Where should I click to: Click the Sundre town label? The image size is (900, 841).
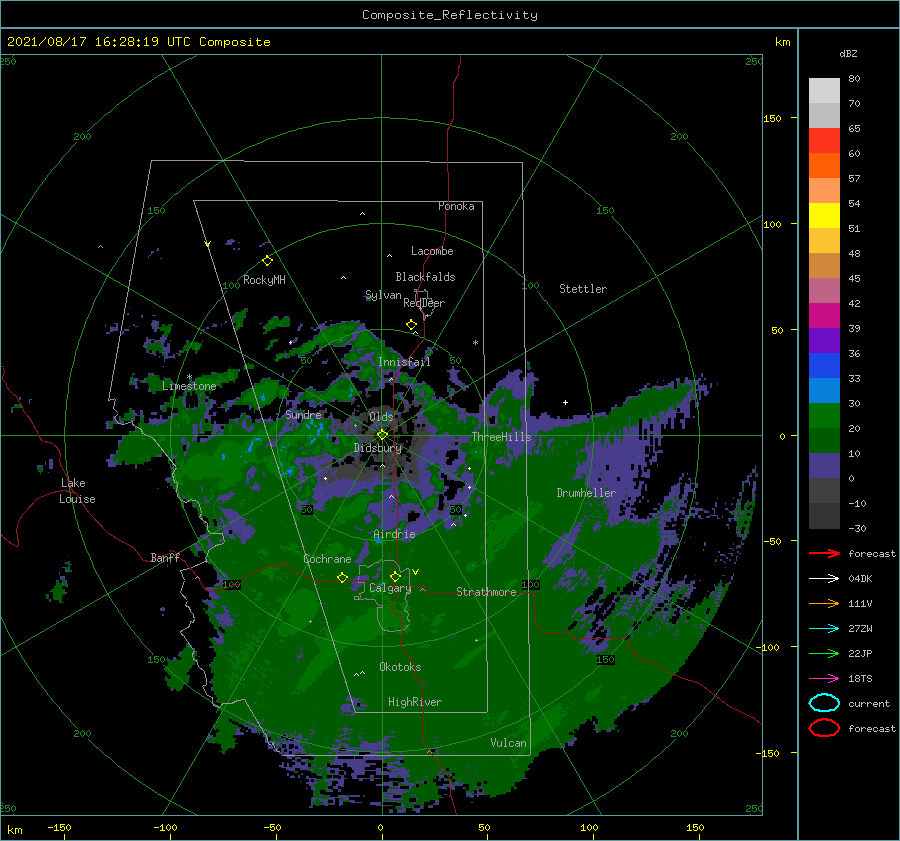click(x=303, y=414)
